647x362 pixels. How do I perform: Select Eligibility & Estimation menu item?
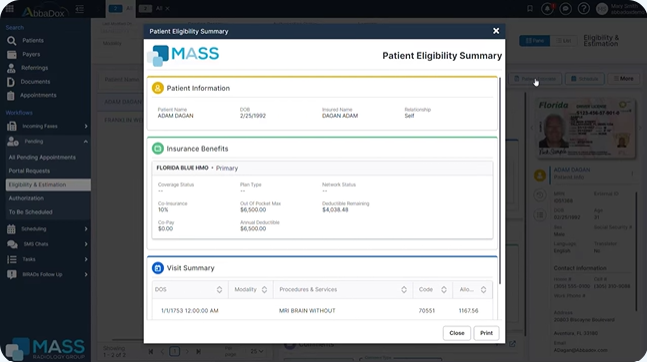pos(48,185)
